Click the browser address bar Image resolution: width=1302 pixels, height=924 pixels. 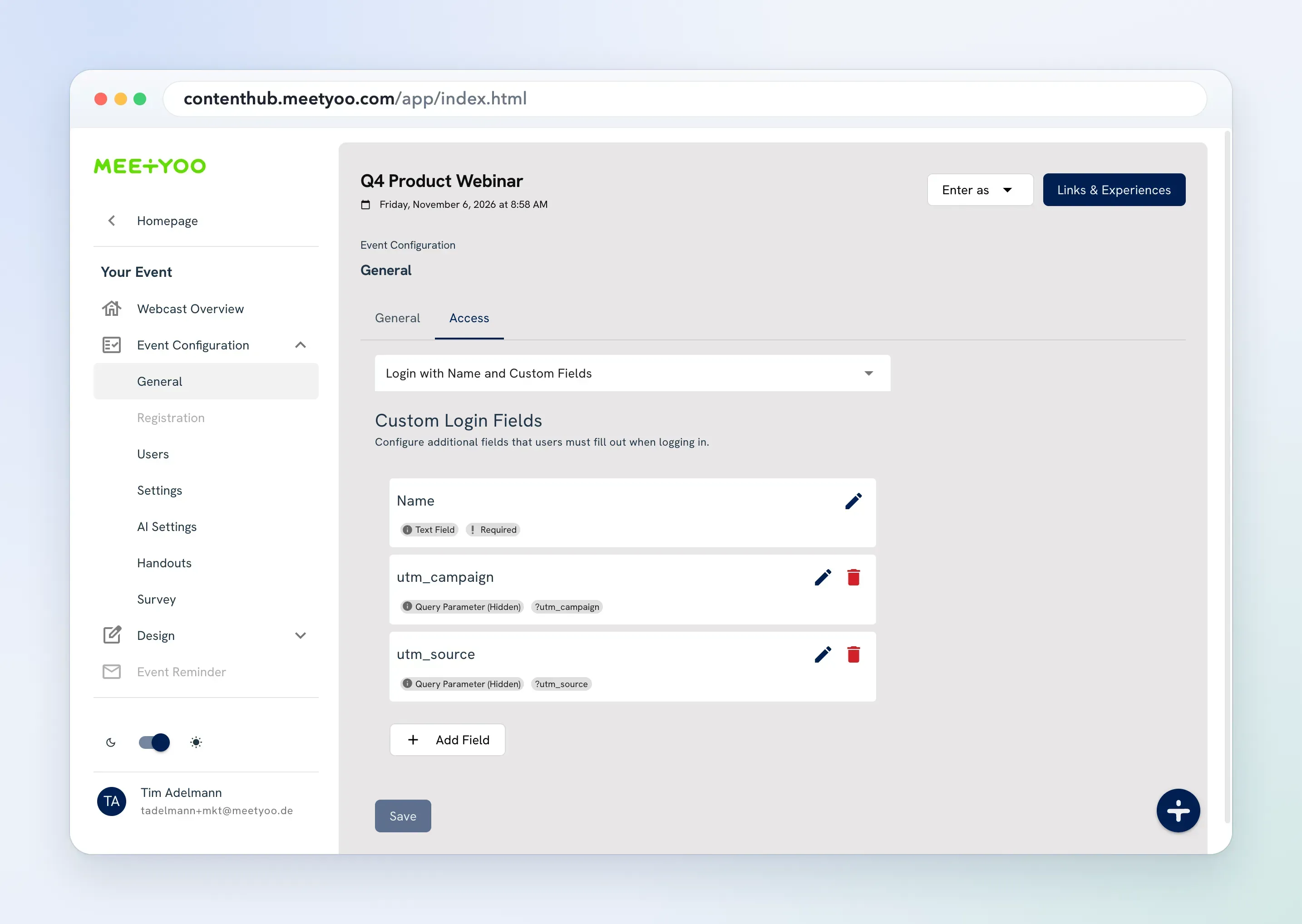click(x=685, y=98)
